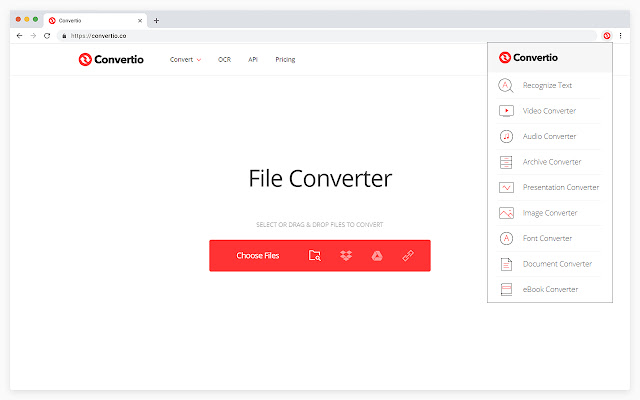
Task: Go to the OCR page
Action: [224, 60]
